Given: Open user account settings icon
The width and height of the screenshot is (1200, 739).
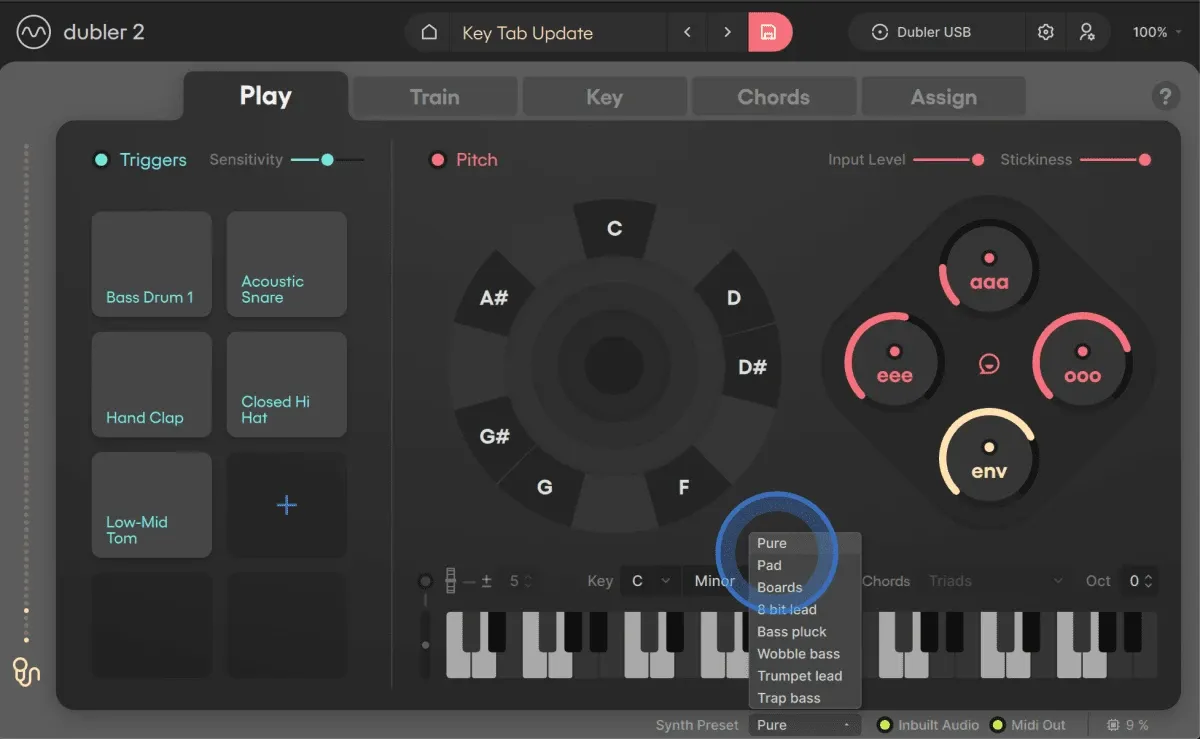Looking at the screenshot, I should point(1086,32).
